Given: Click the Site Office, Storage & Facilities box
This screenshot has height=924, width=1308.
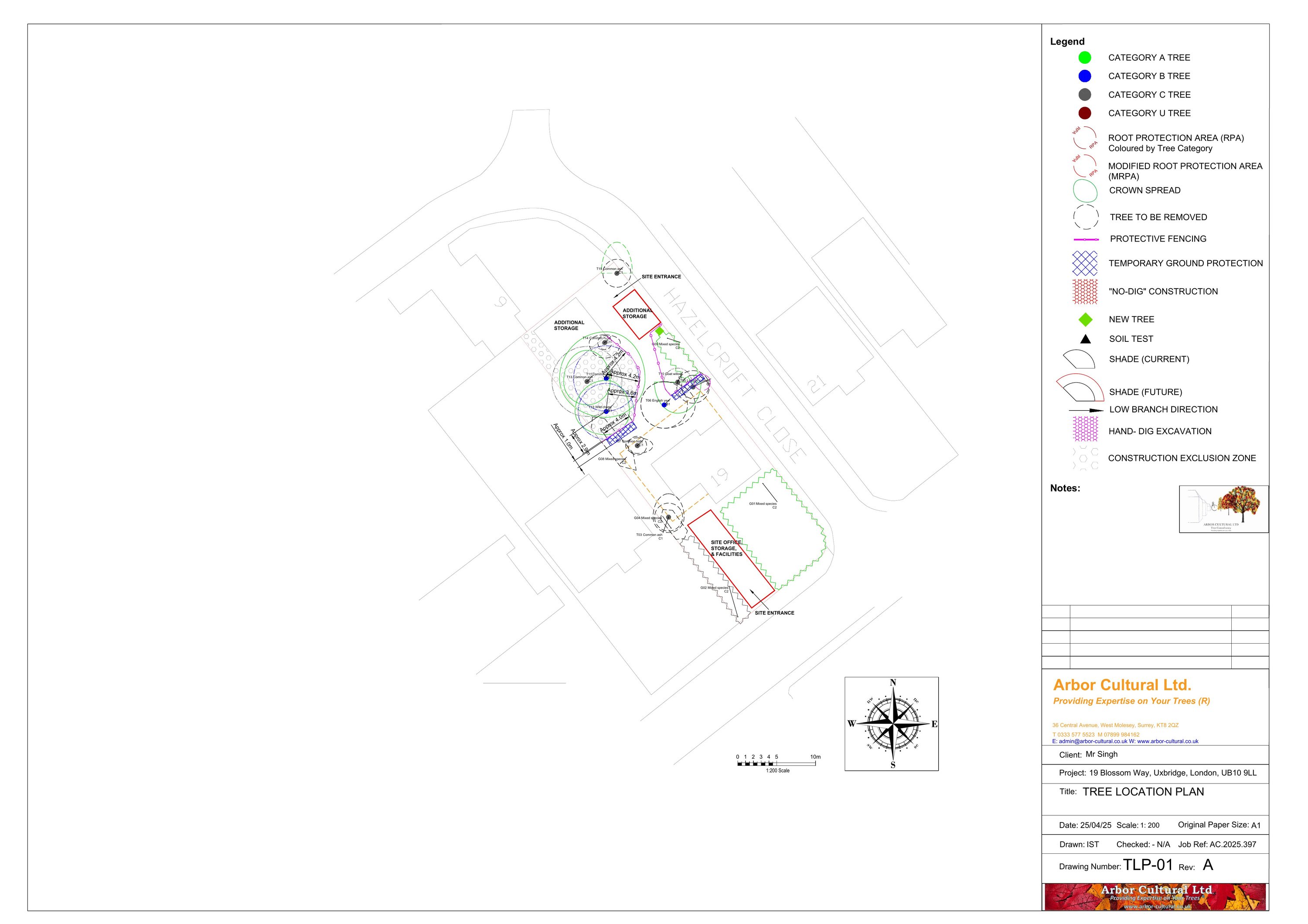Looking at the screenshot, I should point(730,558).
